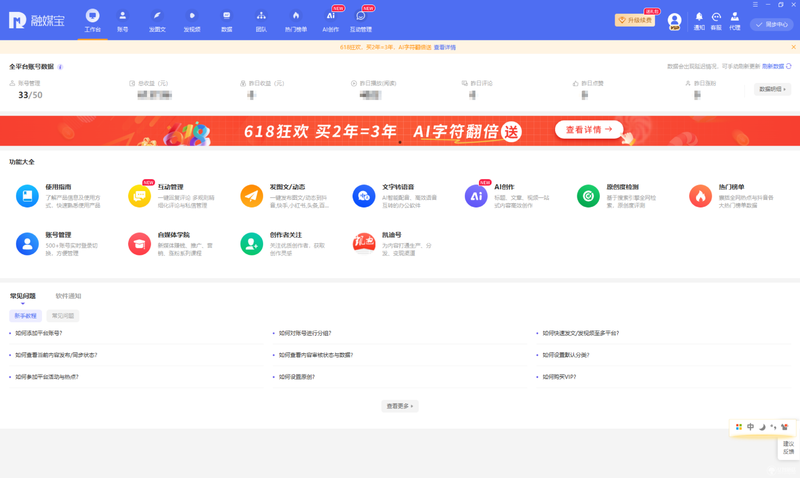Screen dimensions: 800x478
Task: Open the 工作台 workbench icon in top nav
Action: click(92, 16)
